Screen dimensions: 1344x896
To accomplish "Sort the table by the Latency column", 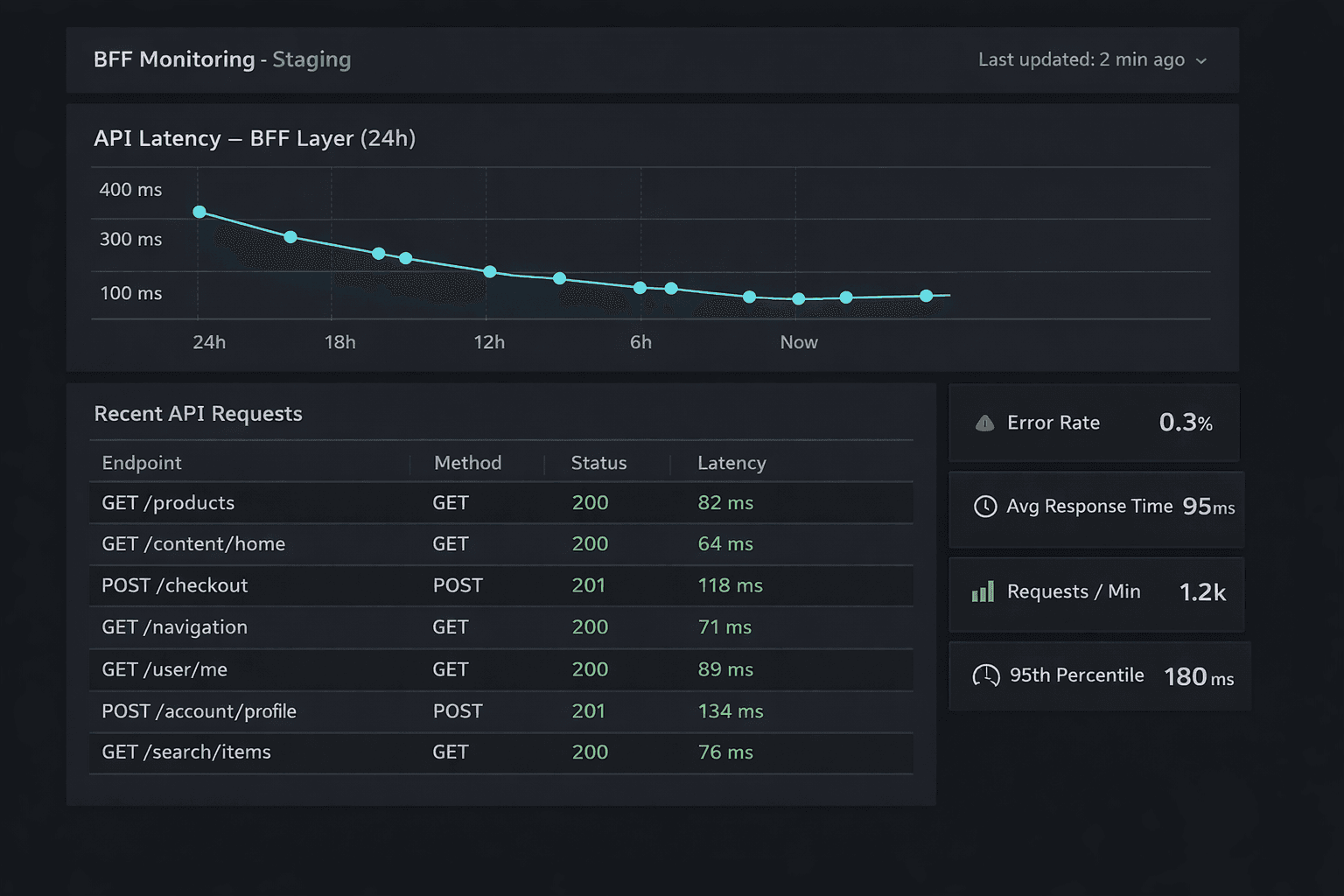I will point(731,463).
